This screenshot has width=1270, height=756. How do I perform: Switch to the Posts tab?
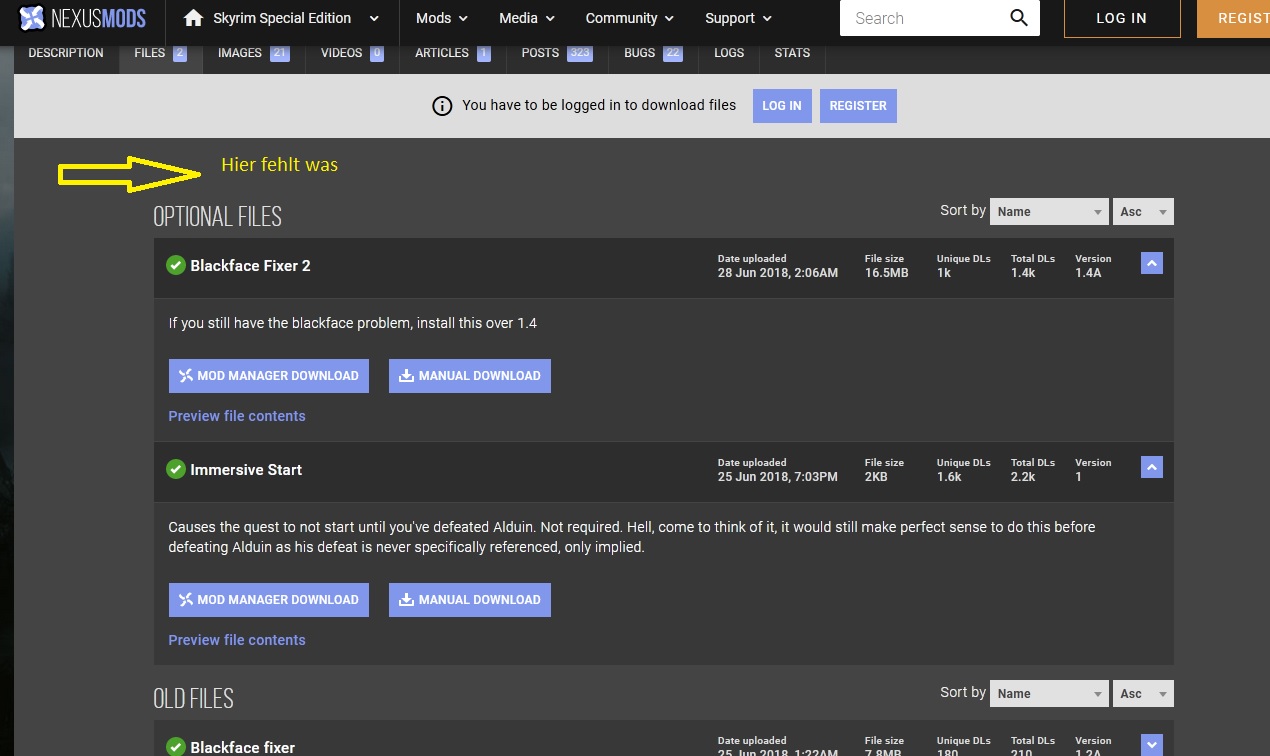pyautogui.click(x=556, y=53)
